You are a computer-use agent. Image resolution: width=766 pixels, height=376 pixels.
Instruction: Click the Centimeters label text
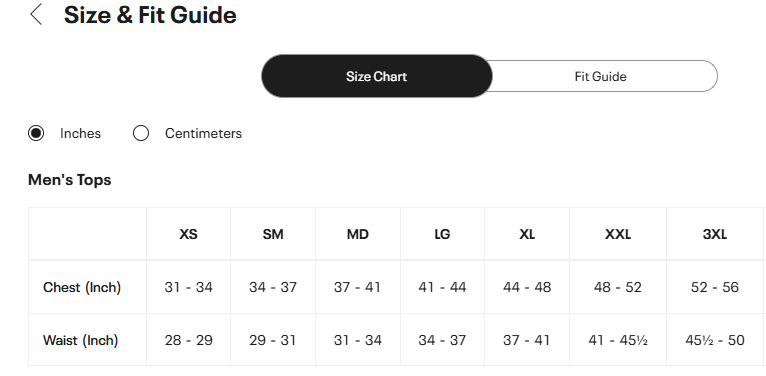coord(203,133)
